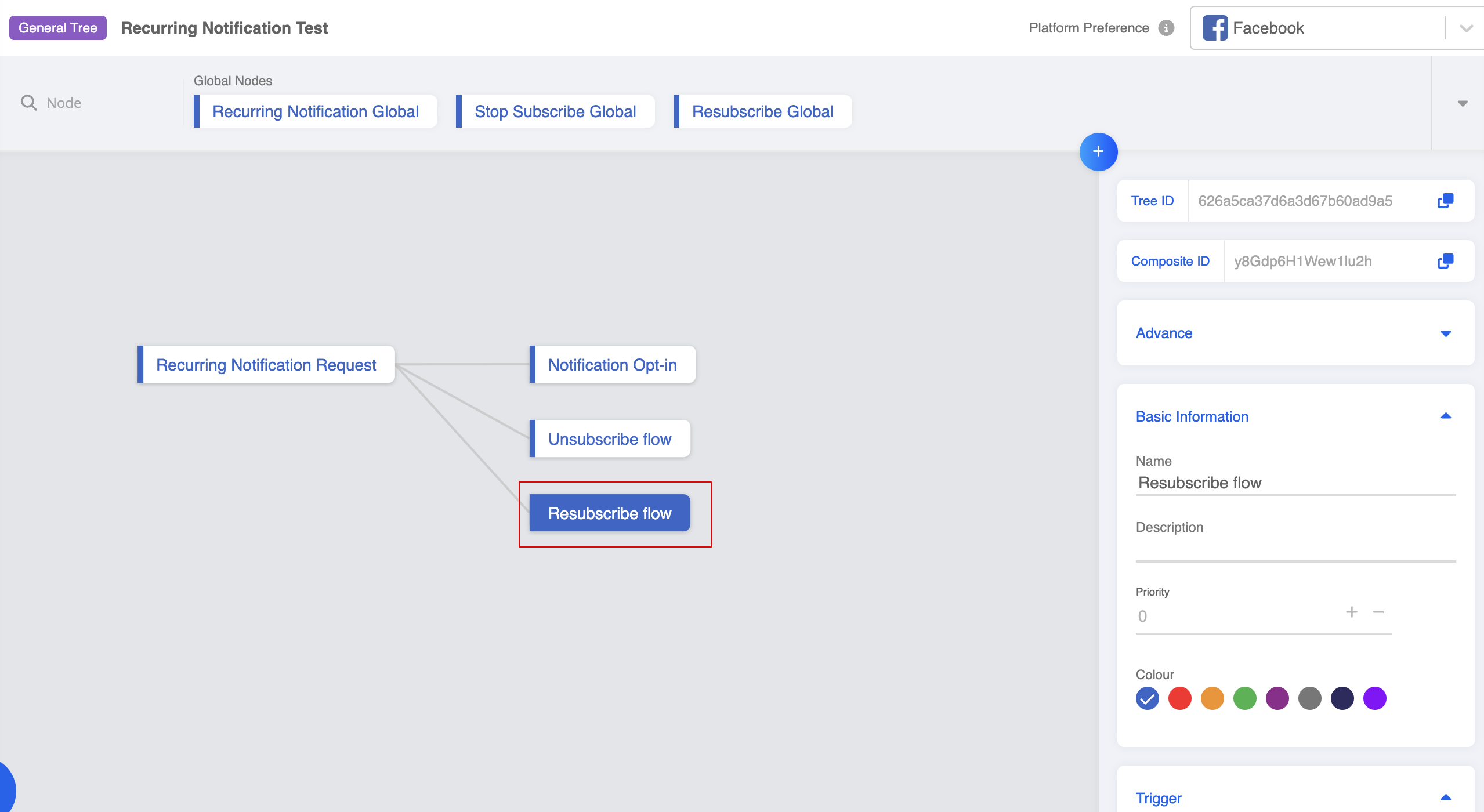Expand the Advance section
This screenshot has width=1484, height=812.
click(1445, 333)
